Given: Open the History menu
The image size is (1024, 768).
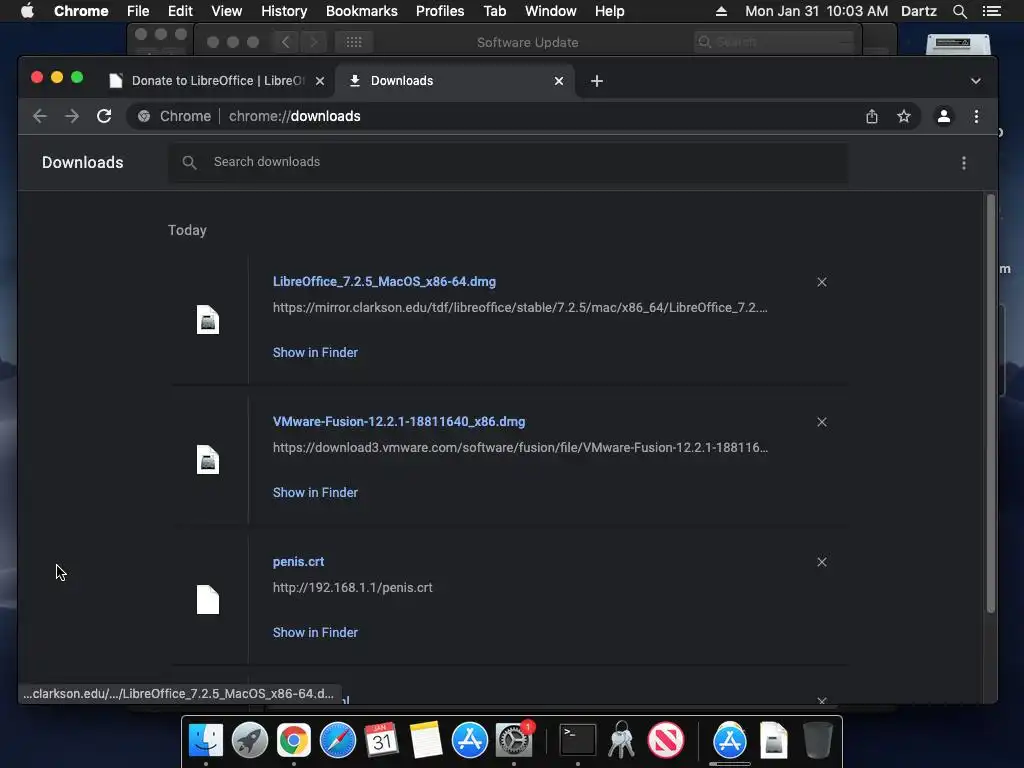Looking at the screenshot, I should pos(284,11).
